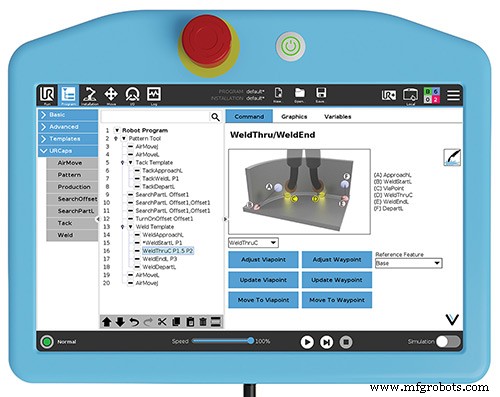Click the Save floppy disk icon
The image size is (500, 397).
coord(320,95)
